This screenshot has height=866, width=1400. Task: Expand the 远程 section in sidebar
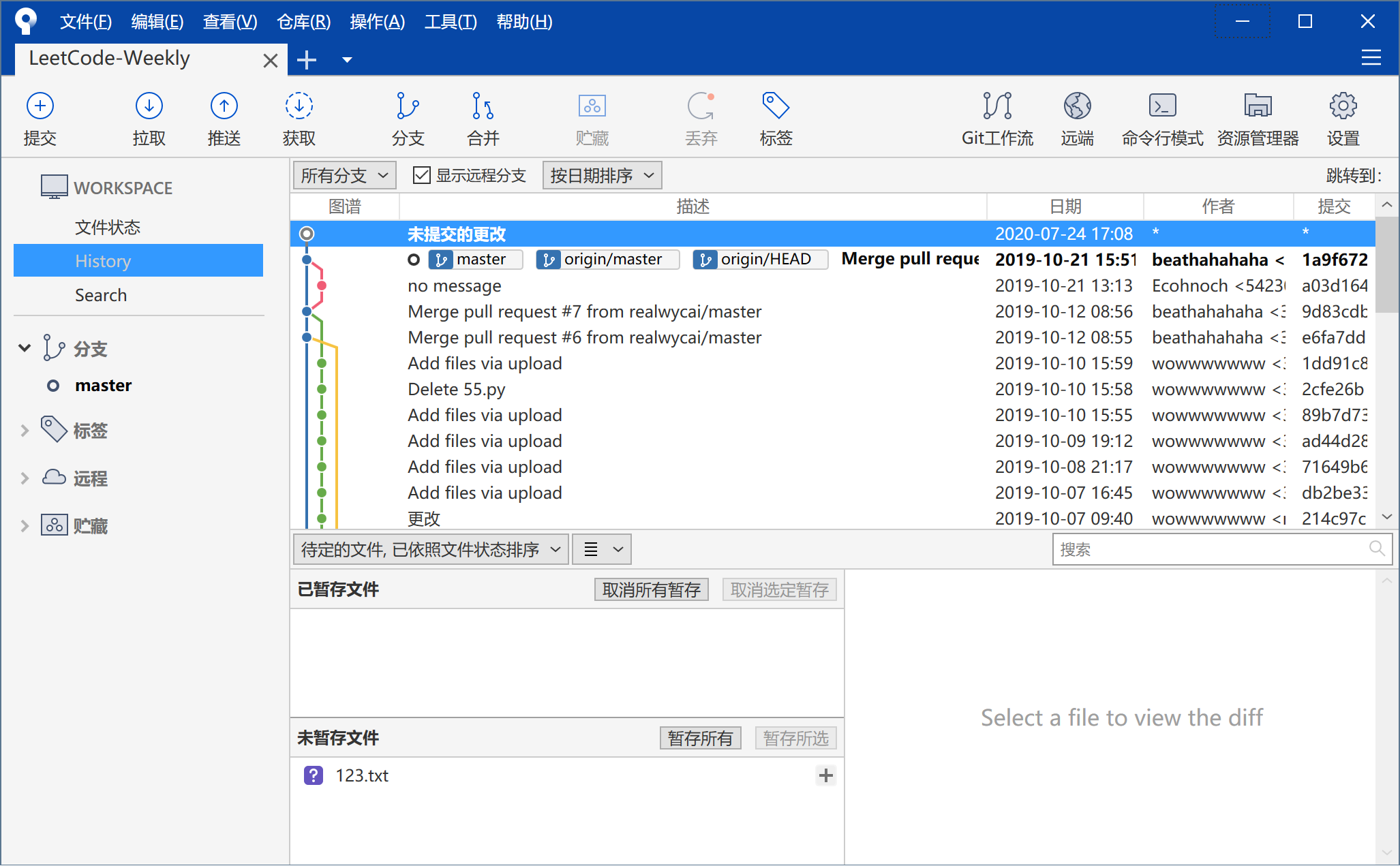[x=25, y=478]
